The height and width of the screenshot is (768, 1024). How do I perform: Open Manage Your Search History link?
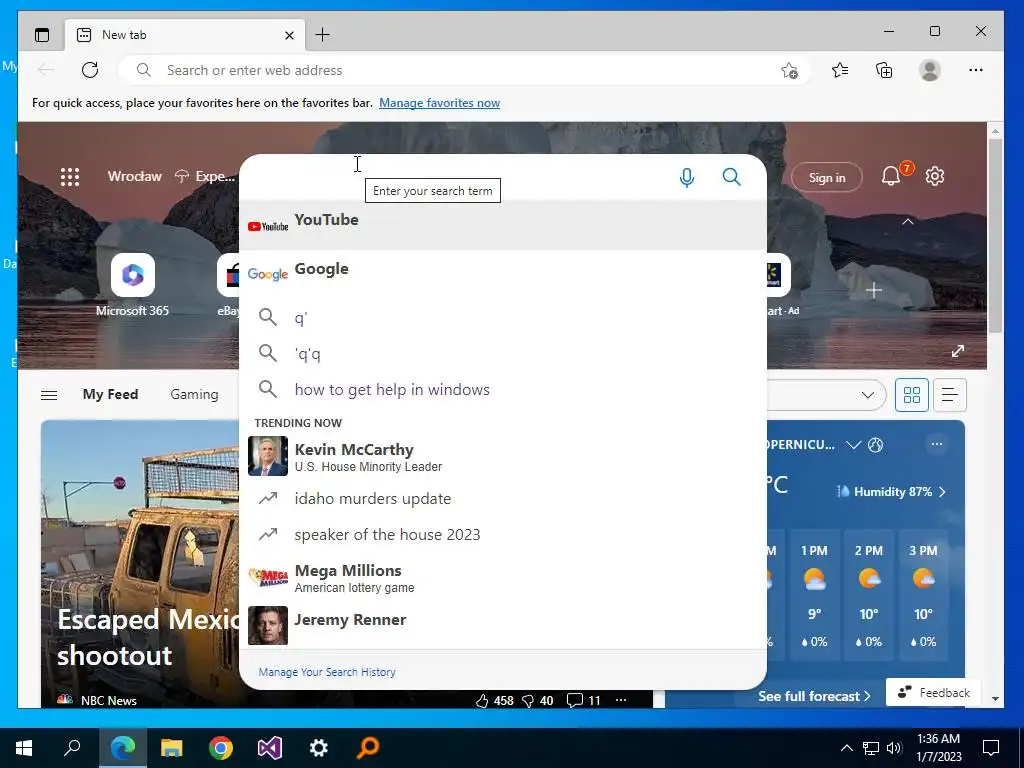(x=327, y=672)
